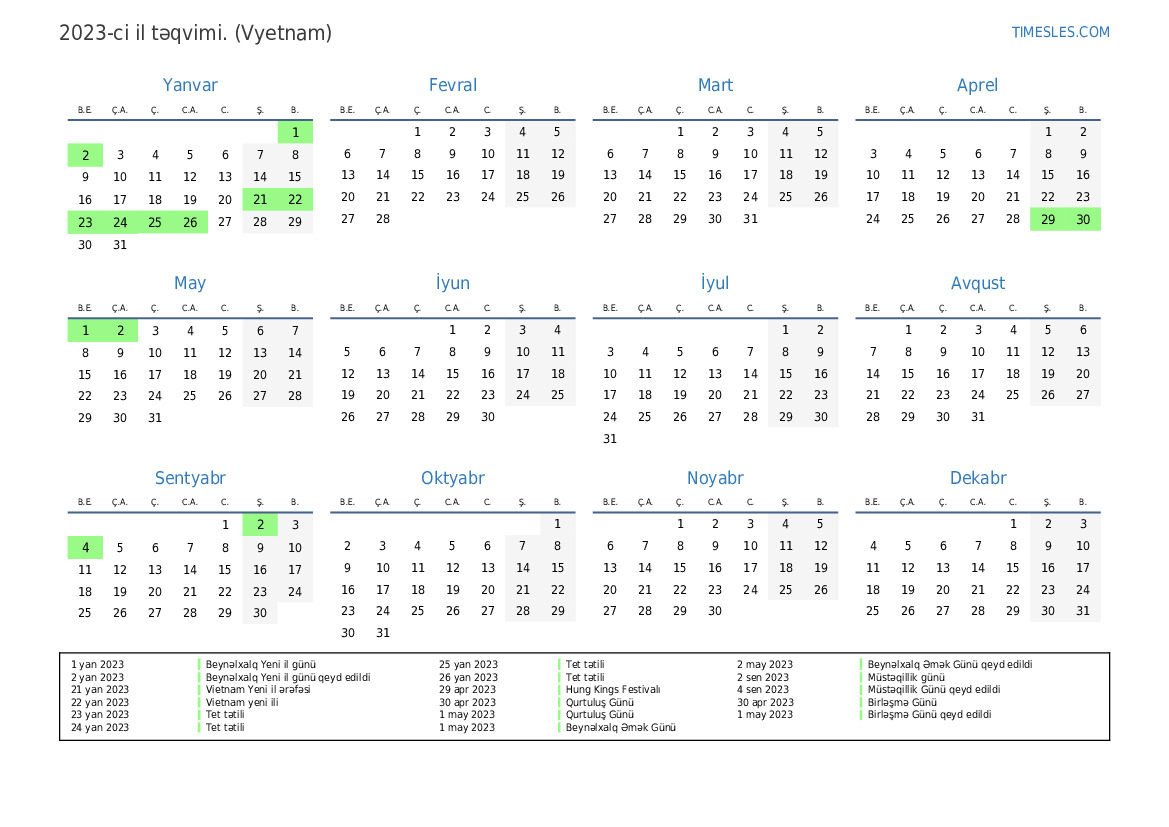Click the Dekabr month heading
The width and height of the screenshot is (1169, 827).
coord(977,479)
